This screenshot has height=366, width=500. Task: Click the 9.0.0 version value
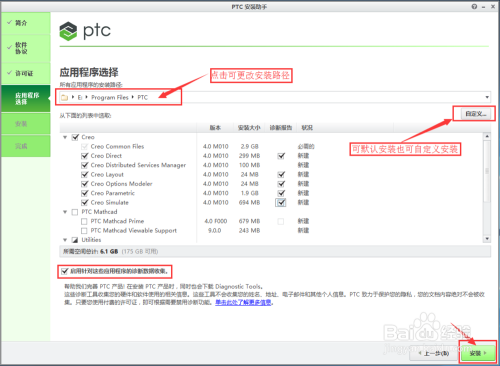[x=215, y=231]
